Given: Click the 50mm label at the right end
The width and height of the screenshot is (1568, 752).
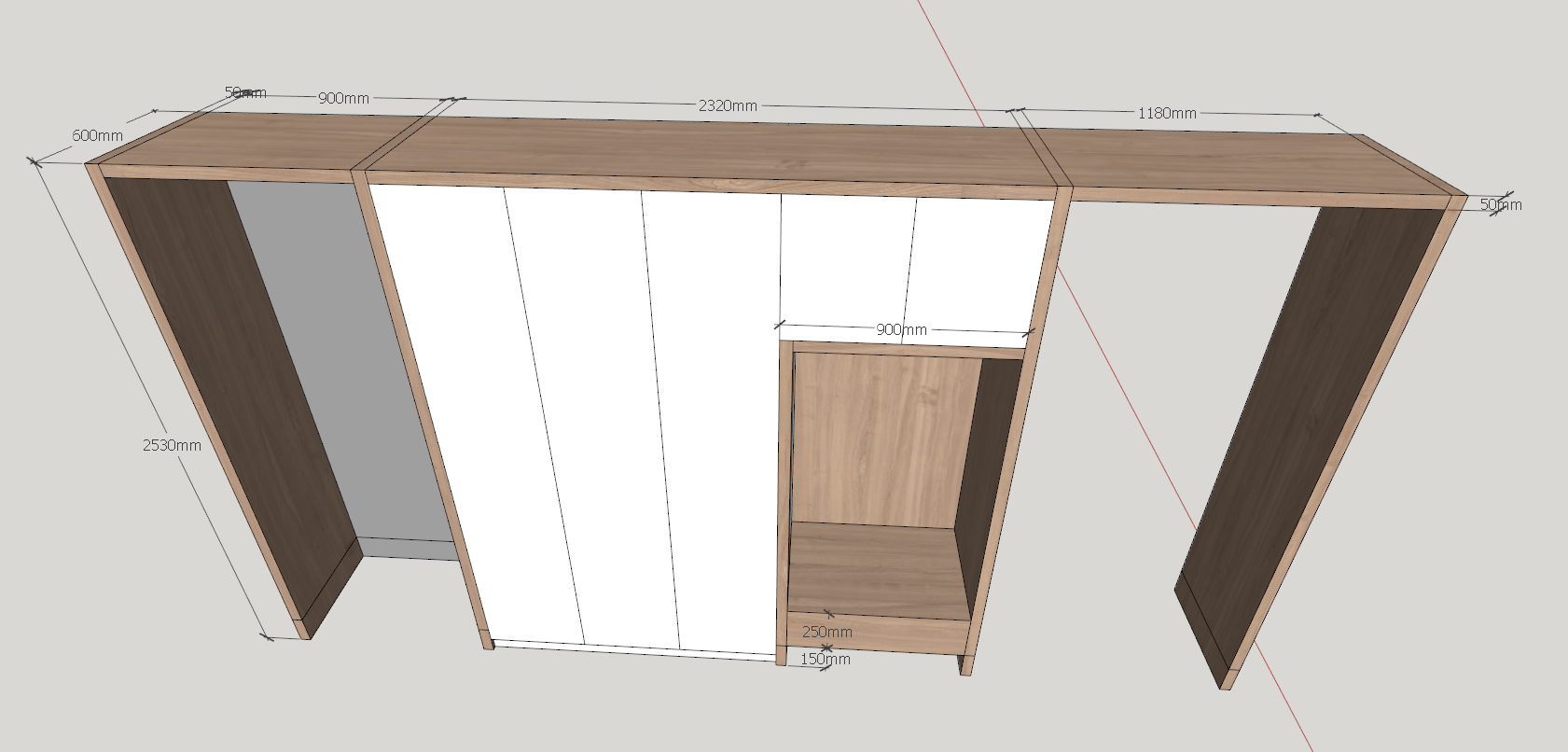Looking at the screenshot, I should point(1500,204).
